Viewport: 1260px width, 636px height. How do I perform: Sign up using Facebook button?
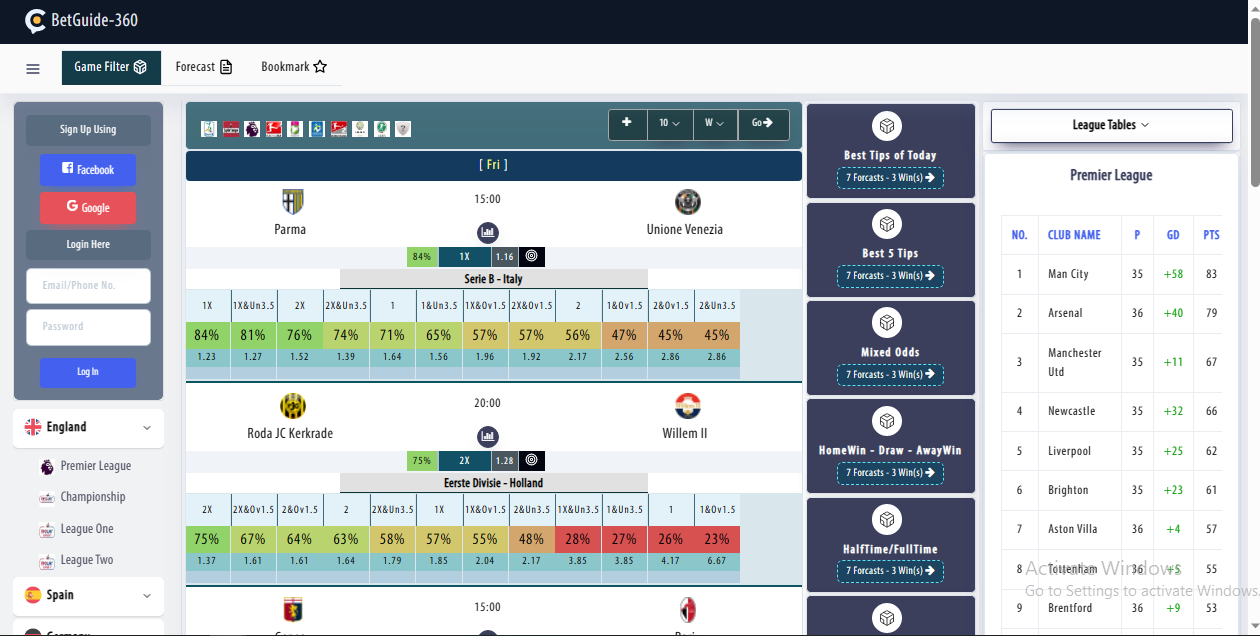(x=88, y=170)
